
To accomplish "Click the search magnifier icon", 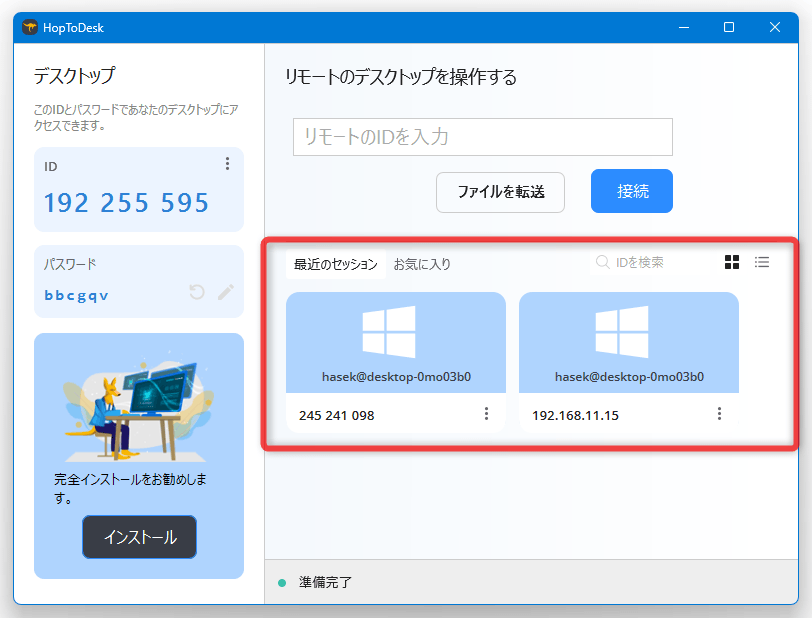I will click(x=602, y=262).
